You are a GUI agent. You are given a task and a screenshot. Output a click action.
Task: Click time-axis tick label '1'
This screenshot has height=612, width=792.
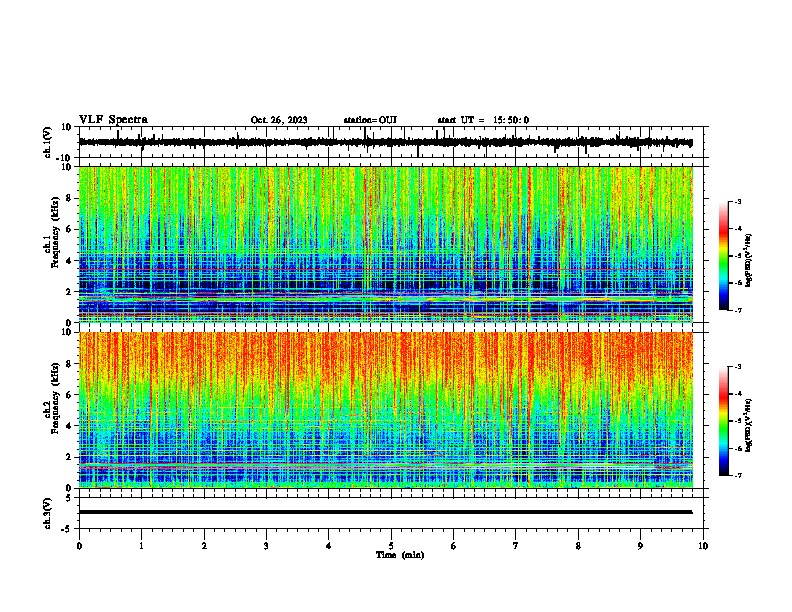click(141, 546)
